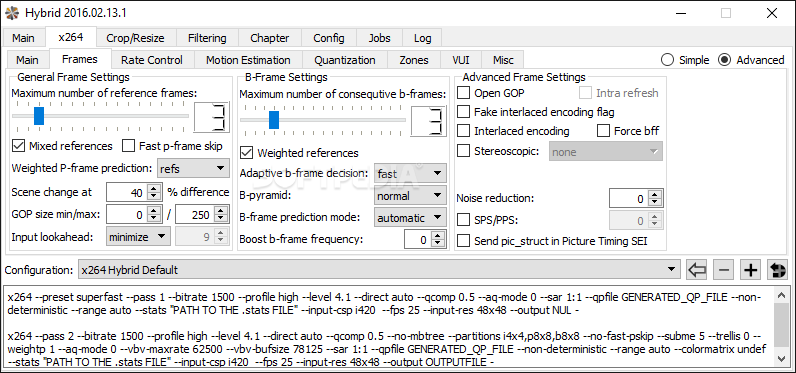The height and width of the screenshot is (373, 796).
Task: Toggle Force bff checkbox
Action: [603, 131]
